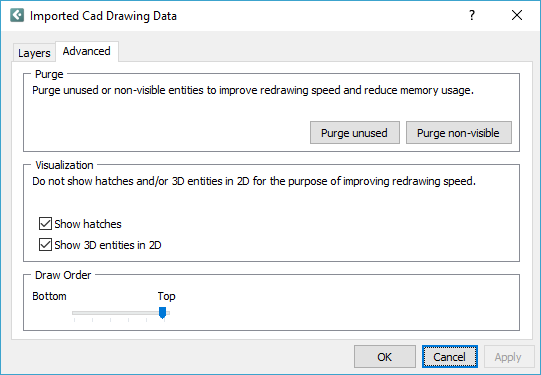Viewport: 541px width, 375px height.
Task: Click the Bottom label beside the slider
Action: pos(49,296)
